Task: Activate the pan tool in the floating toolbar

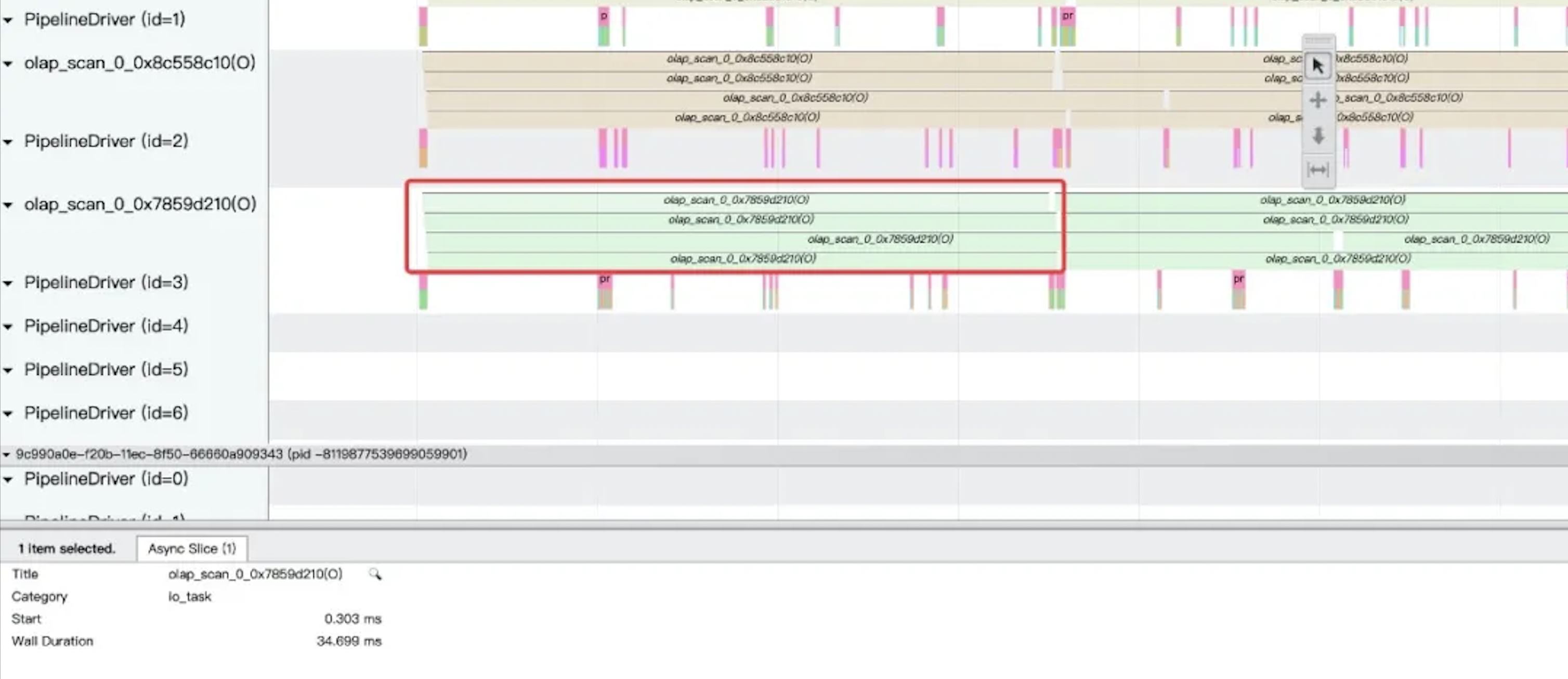Action: pyautogui.click(x=1318, y=99)
